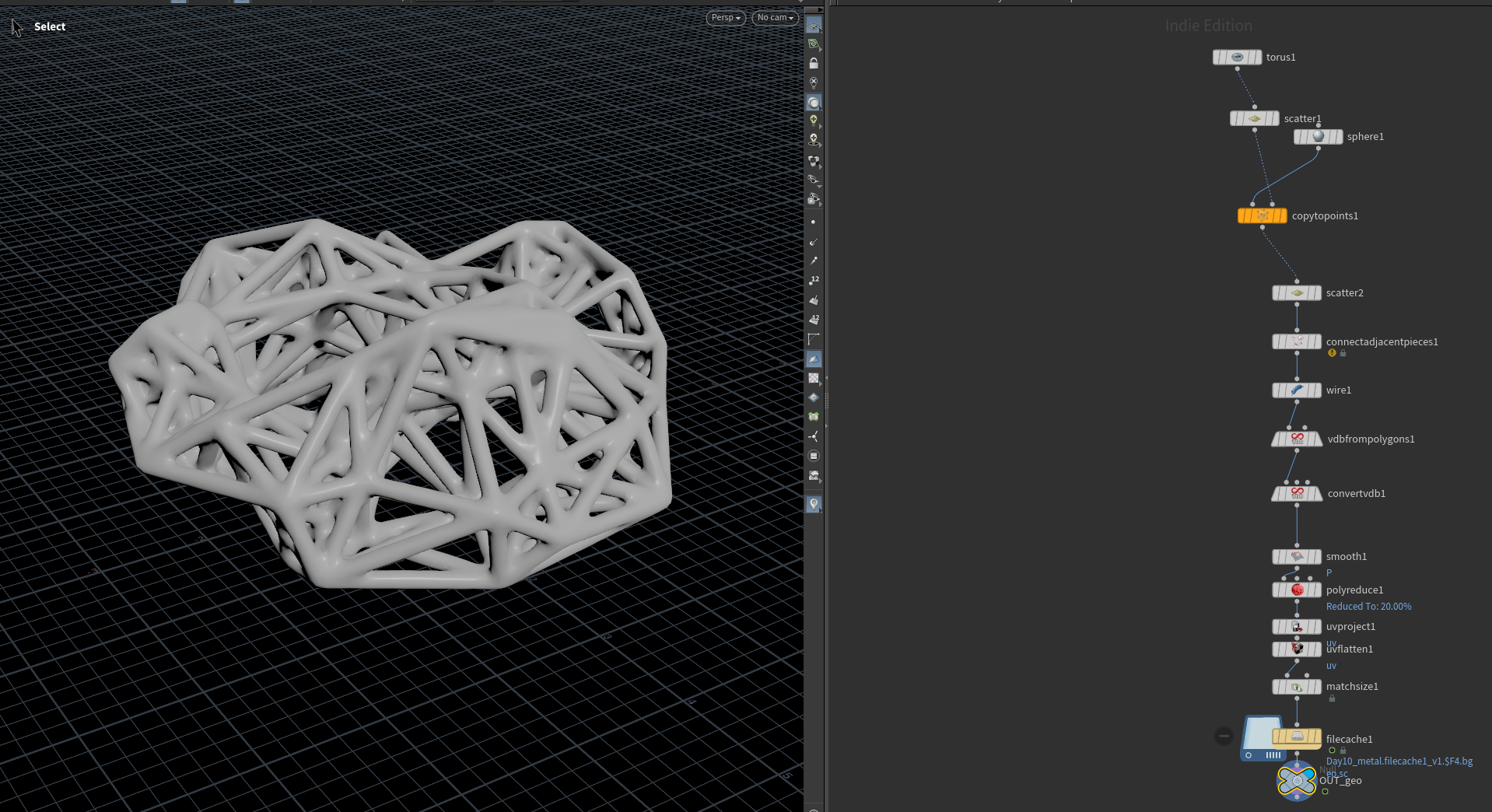Toggle the reference plane grid icon
1492x812 pixels.
pyautogui.click(x=814, y=26)
